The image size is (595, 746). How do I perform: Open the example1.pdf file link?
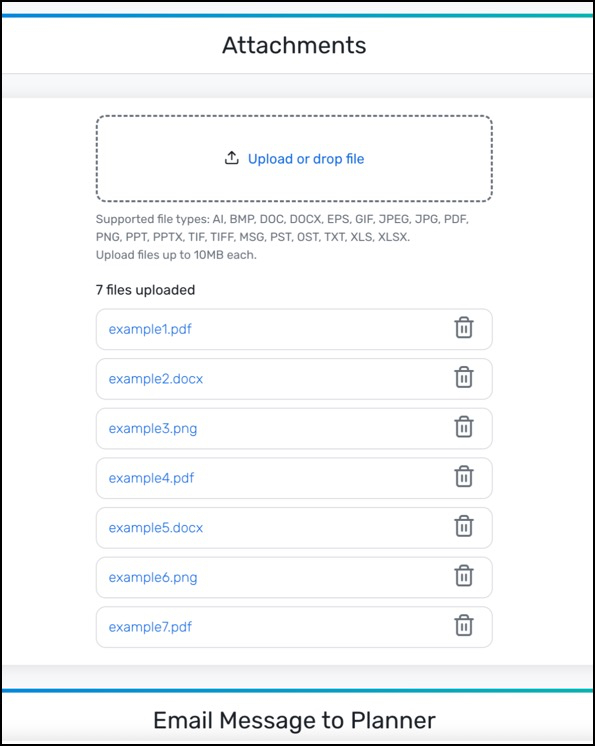click(150, 329)
